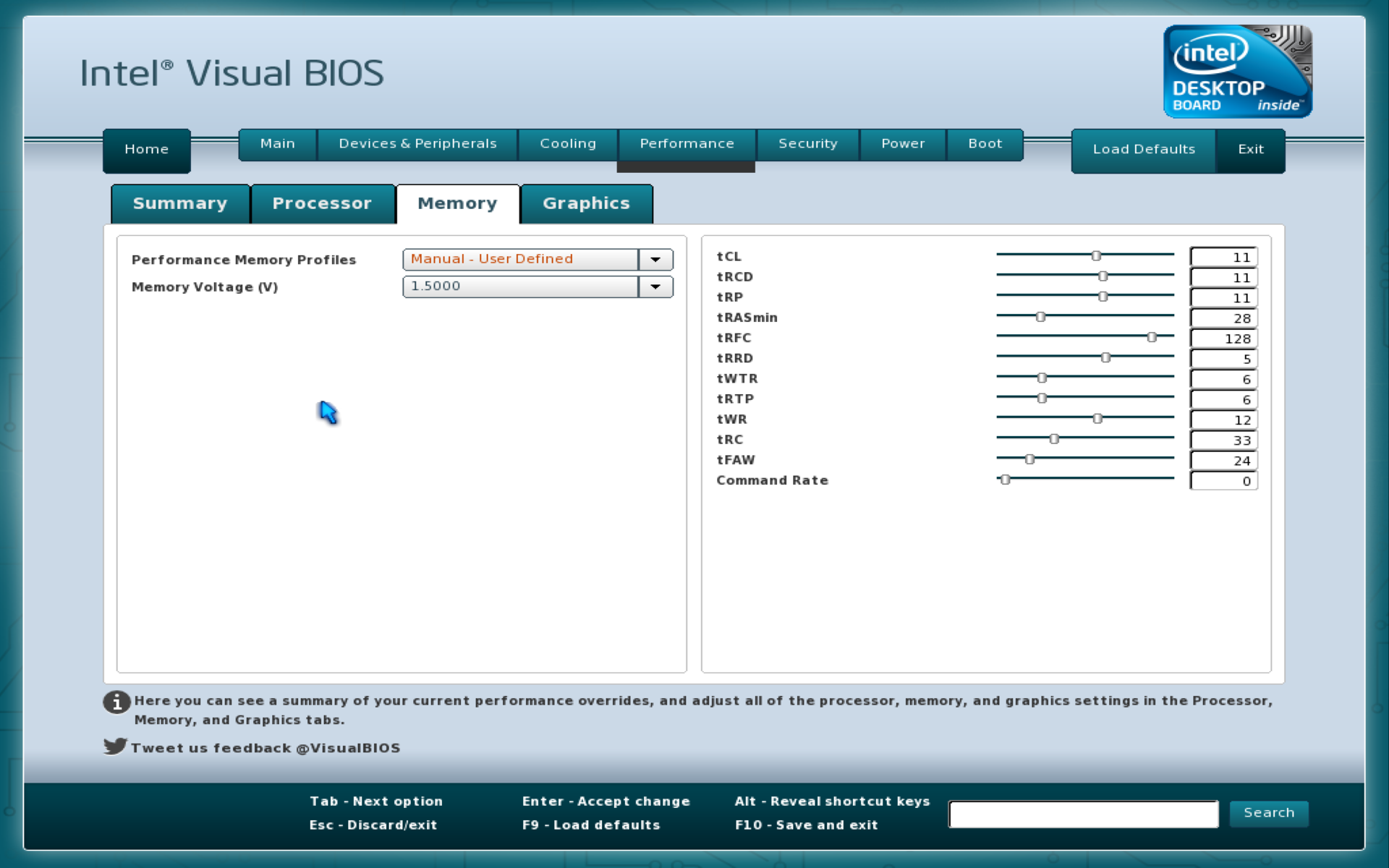Click the tRFC slider handle
The width and height of the screenshot is (1389, 868).
(1152, 336)
